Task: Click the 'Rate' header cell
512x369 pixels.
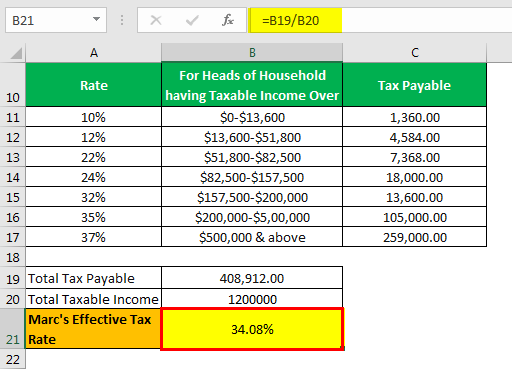Action: click(x=94, y=85)
